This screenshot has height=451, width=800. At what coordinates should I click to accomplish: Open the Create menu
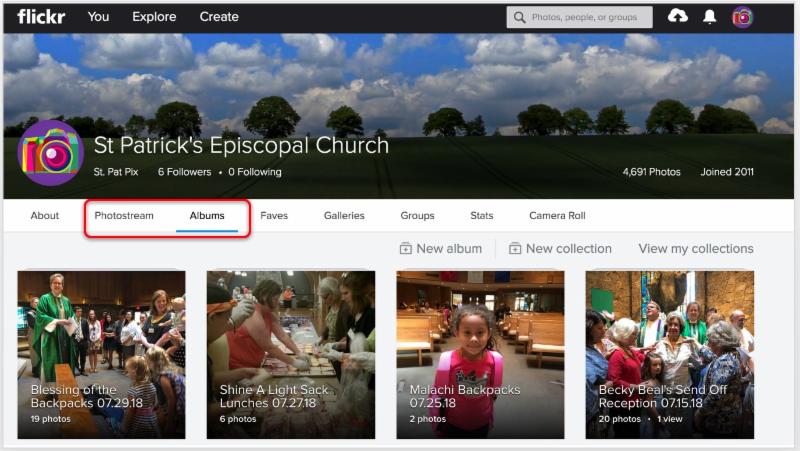point(219,17)
